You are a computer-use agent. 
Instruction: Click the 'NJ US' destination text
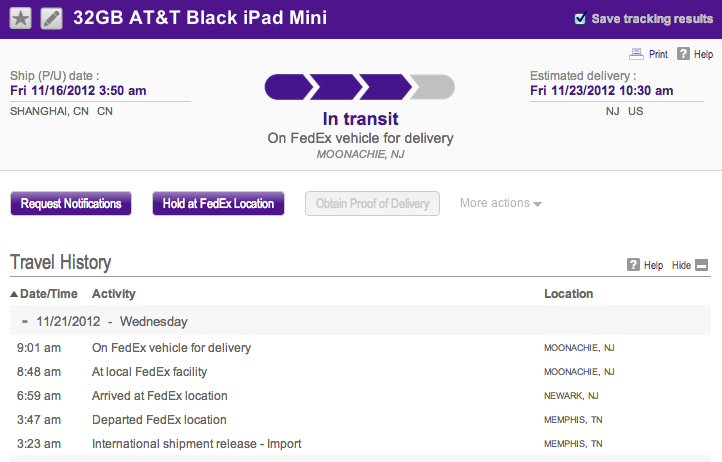624,111
